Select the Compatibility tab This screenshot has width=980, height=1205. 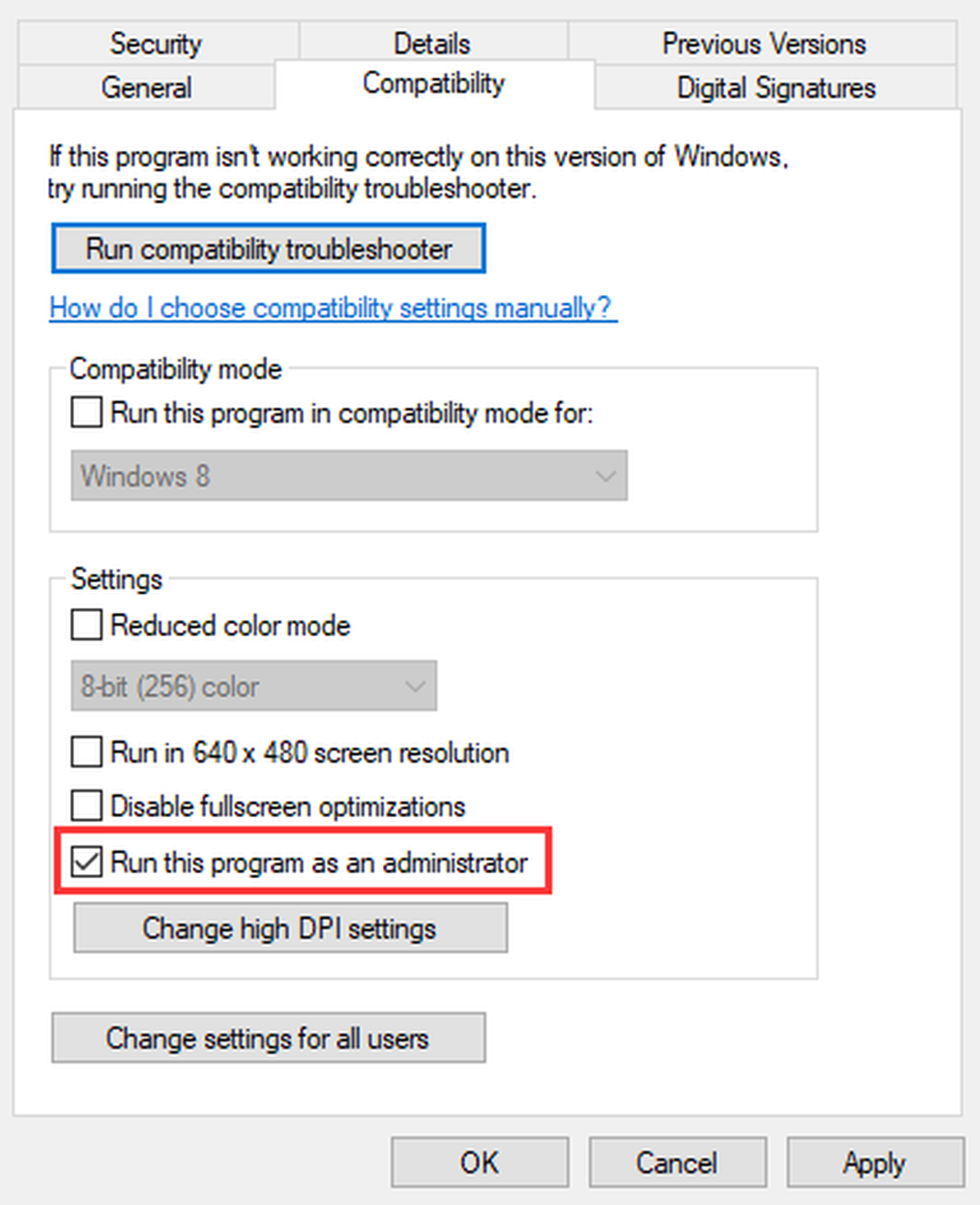[x=434, y=83]
